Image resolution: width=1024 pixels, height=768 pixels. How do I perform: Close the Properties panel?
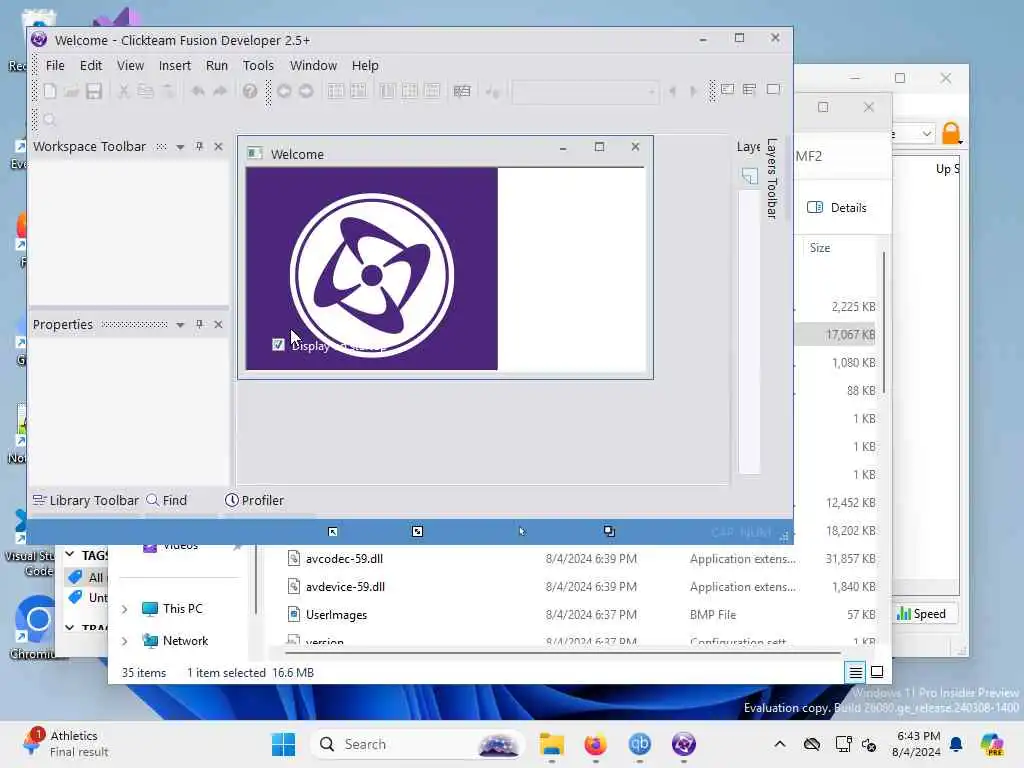coord(218,324)
